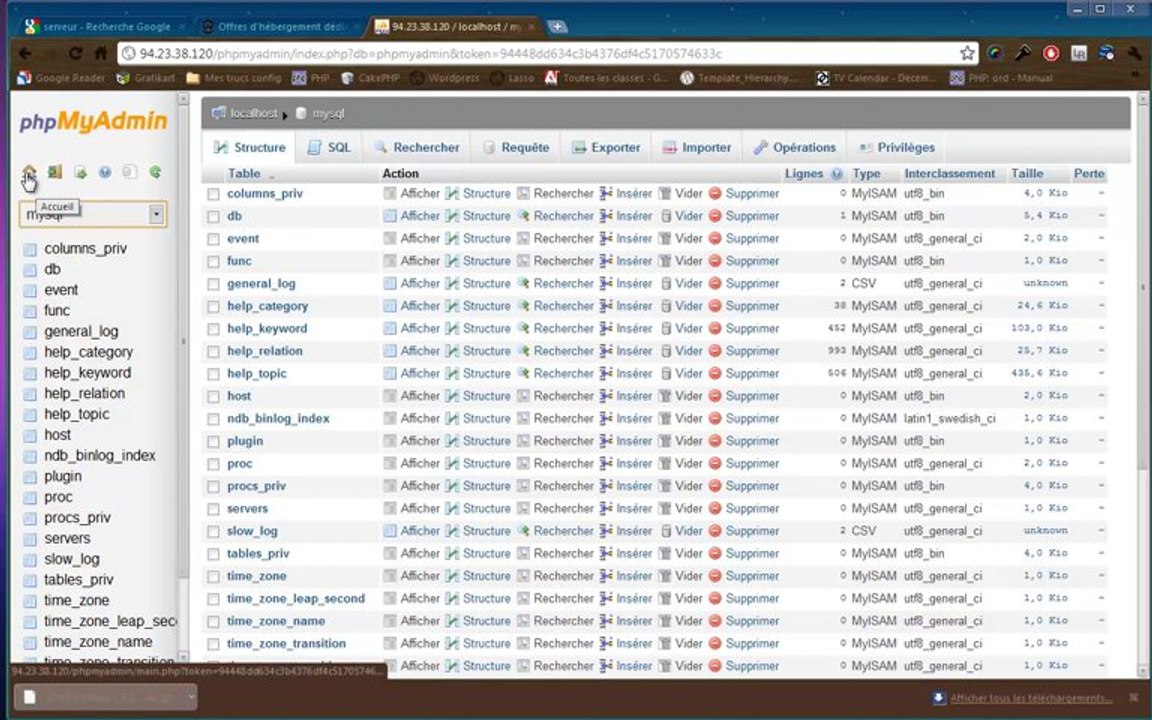Open the Opérations tab
The image size is (1152, 720).
794,148
